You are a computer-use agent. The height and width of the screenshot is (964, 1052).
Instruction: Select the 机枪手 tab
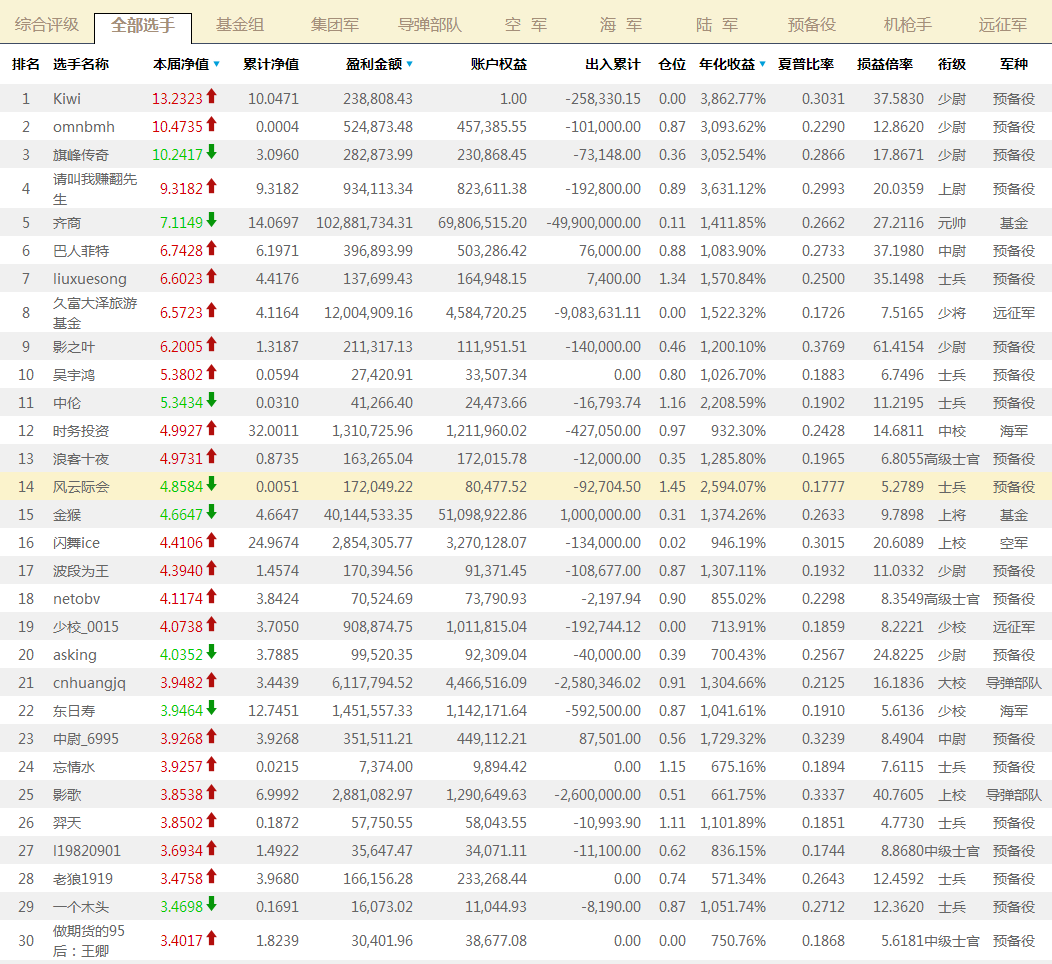pos(908,25)
